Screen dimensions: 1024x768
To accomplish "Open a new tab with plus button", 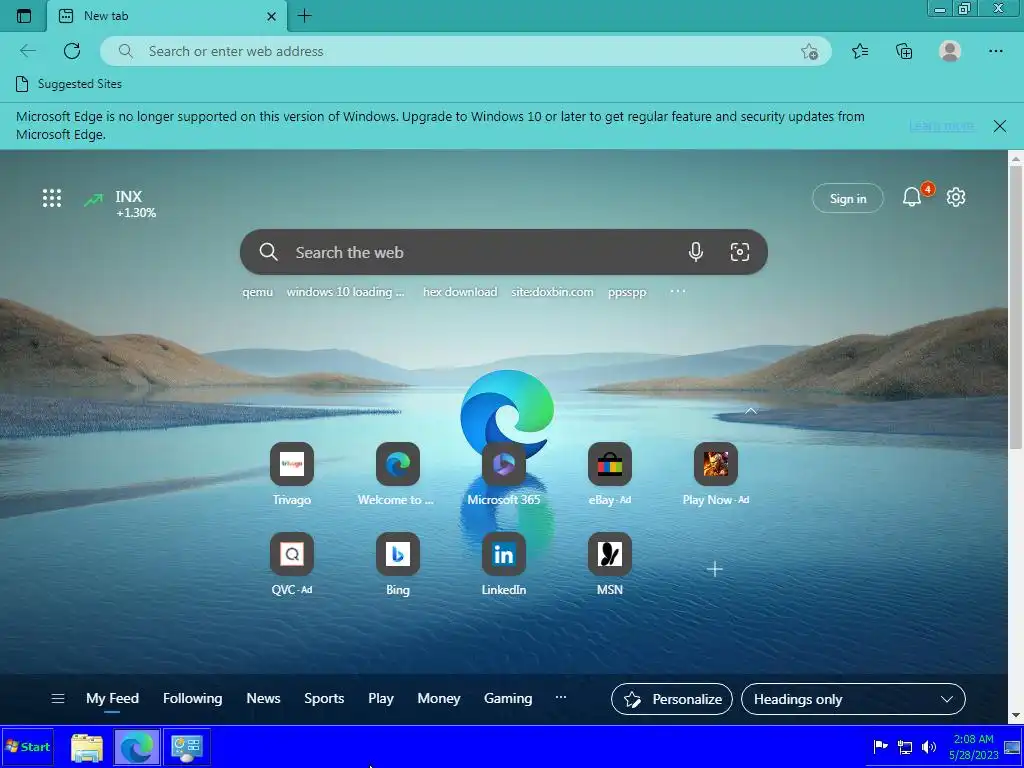I will 304,16.
